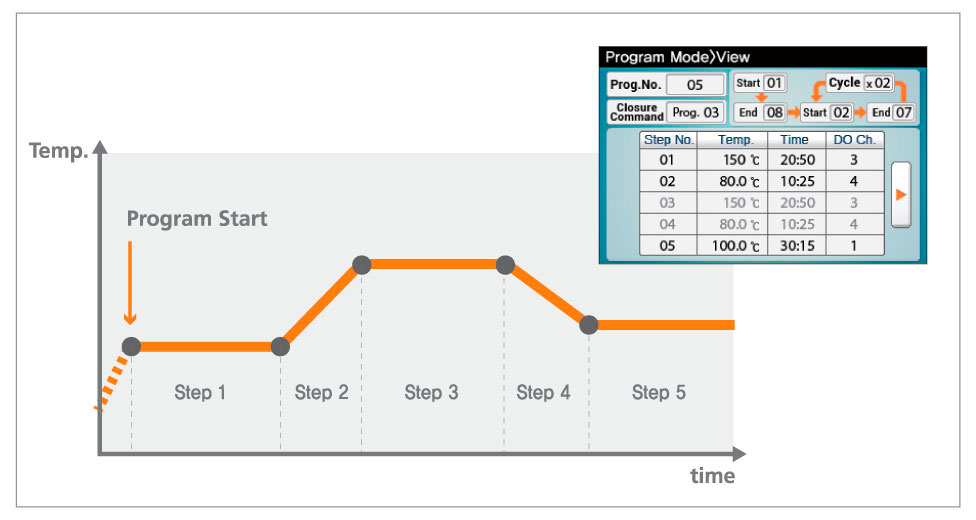Click the graph node between Step 1 and Step 2
Image resolution: width=976 pixels, height=520 pixels.
point(280,346)
